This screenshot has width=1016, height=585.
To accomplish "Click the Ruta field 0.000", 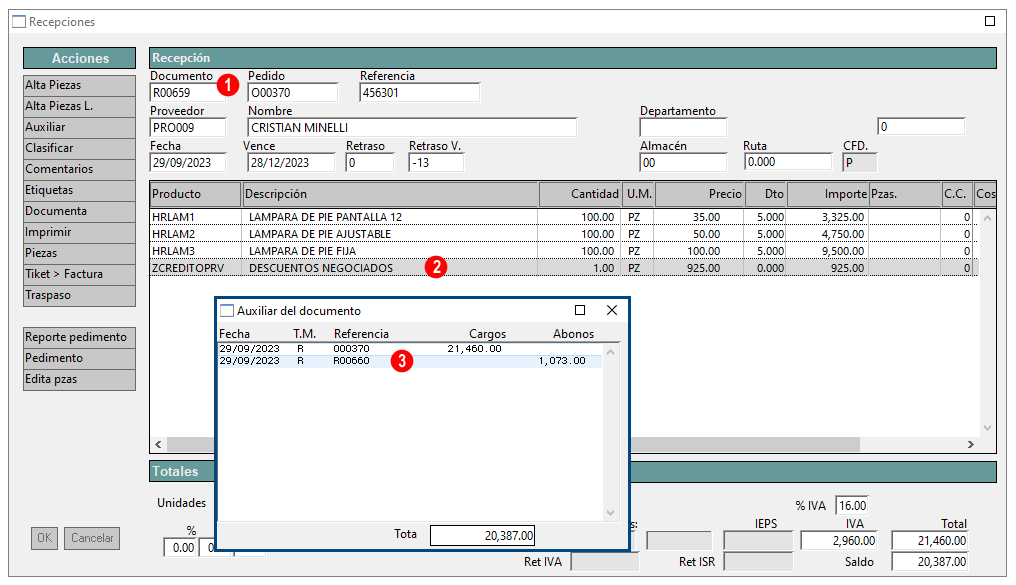I will tap(788, 162).
